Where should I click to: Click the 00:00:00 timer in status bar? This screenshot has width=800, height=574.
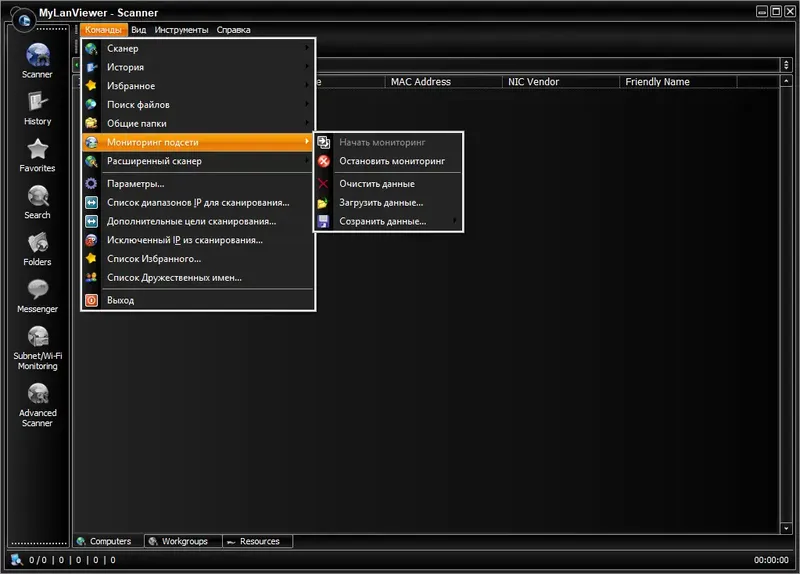point(771,560)
